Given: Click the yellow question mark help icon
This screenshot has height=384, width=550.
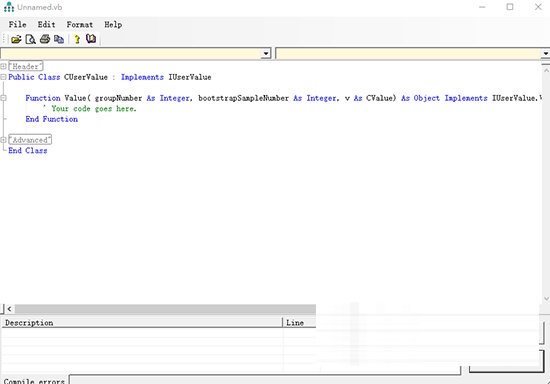Looking at the screenshot, I should click(x=77, y=39).
